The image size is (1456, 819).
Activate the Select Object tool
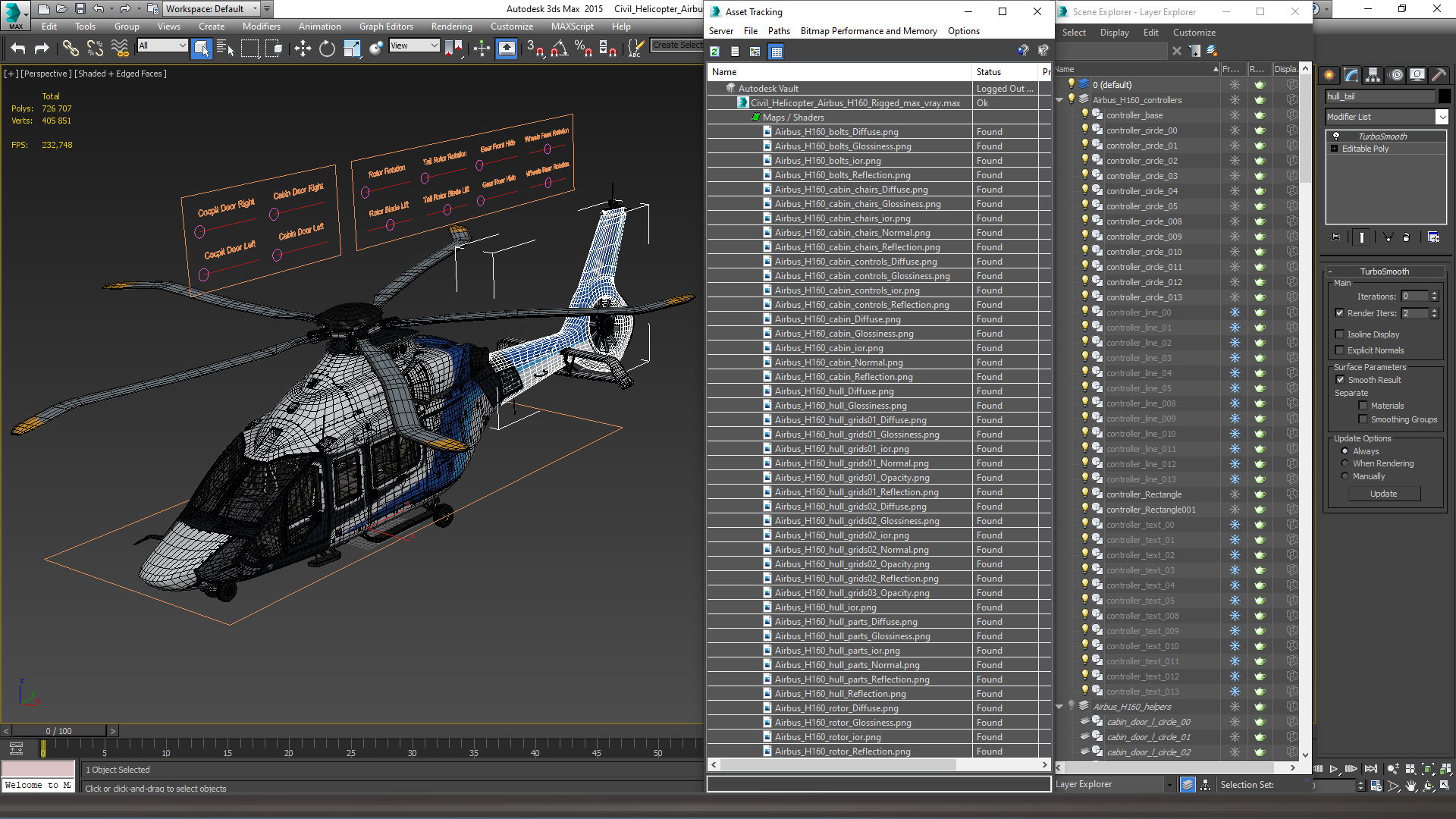pyautogui.click(x=201, y=49)
